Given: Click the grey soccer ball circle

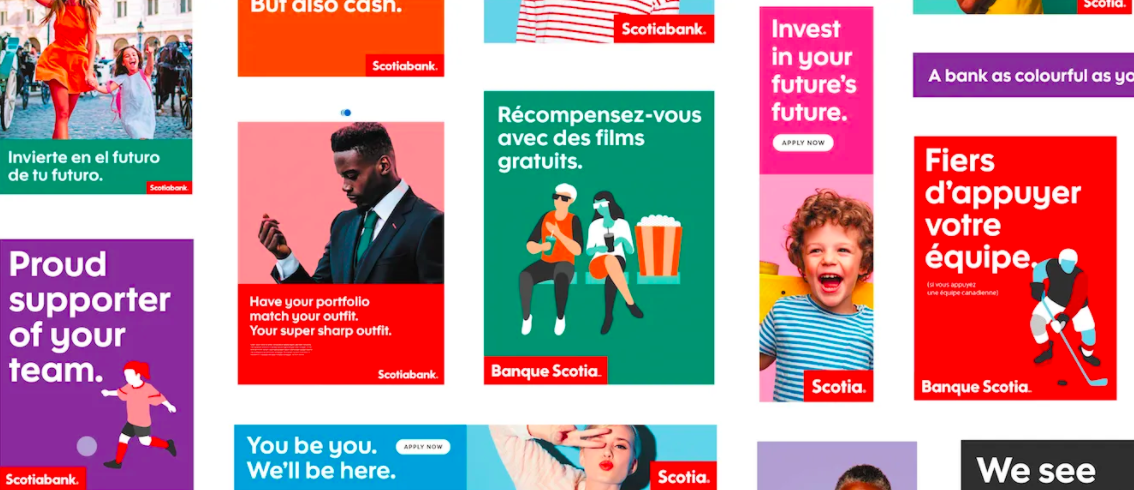Looking at the screenshot, I should pos(87,446).
